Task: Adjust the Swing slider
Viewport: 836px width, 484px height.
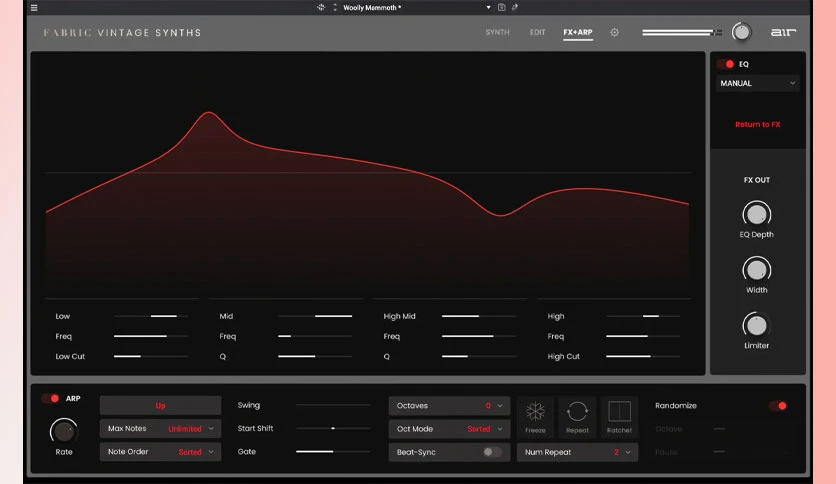Action: (333, 405)
